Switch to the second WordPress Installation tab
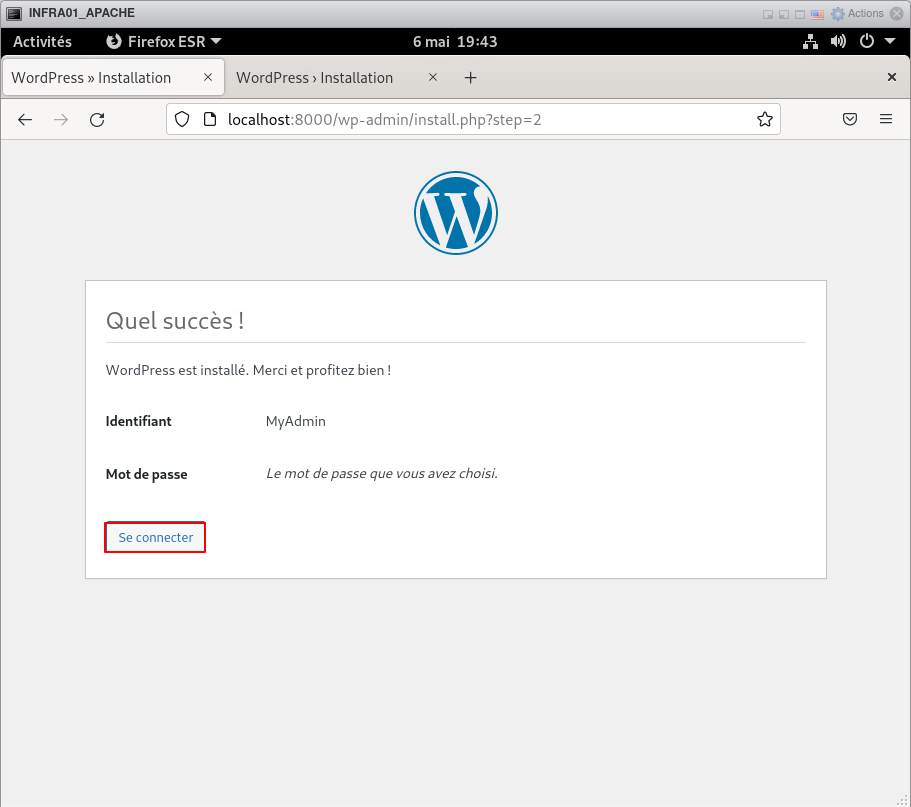911x807 pixels. (x=315, y=78)
